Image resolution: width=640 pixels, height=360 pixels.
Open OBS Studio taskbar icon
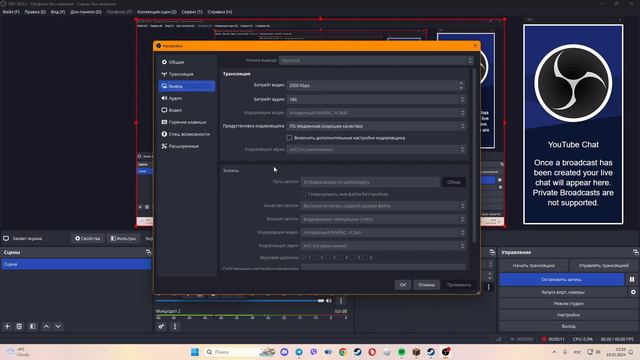coord(446,352)
